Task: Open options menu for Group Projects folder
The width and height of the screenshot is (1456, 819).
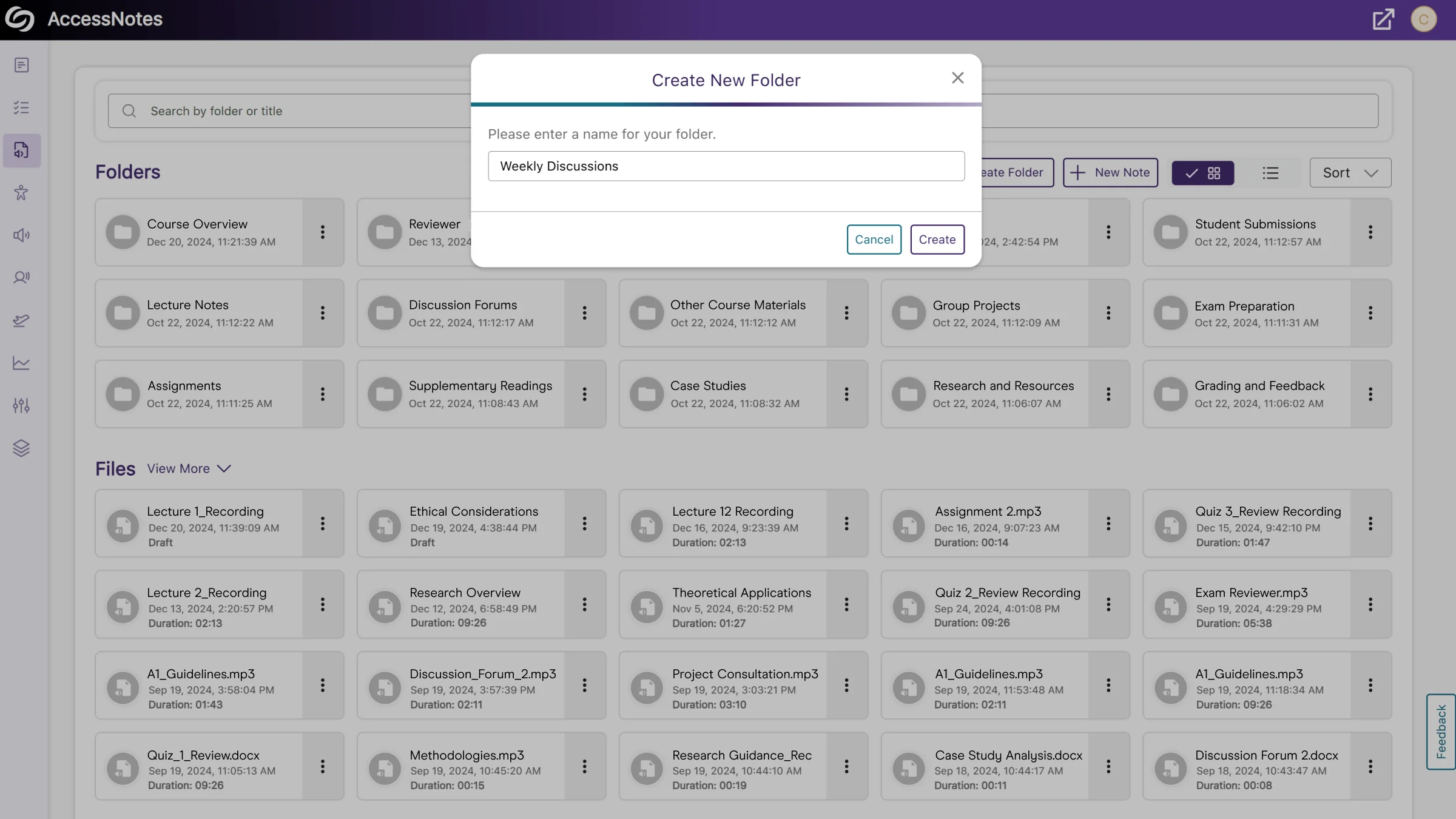Action: pos(1108,313)
